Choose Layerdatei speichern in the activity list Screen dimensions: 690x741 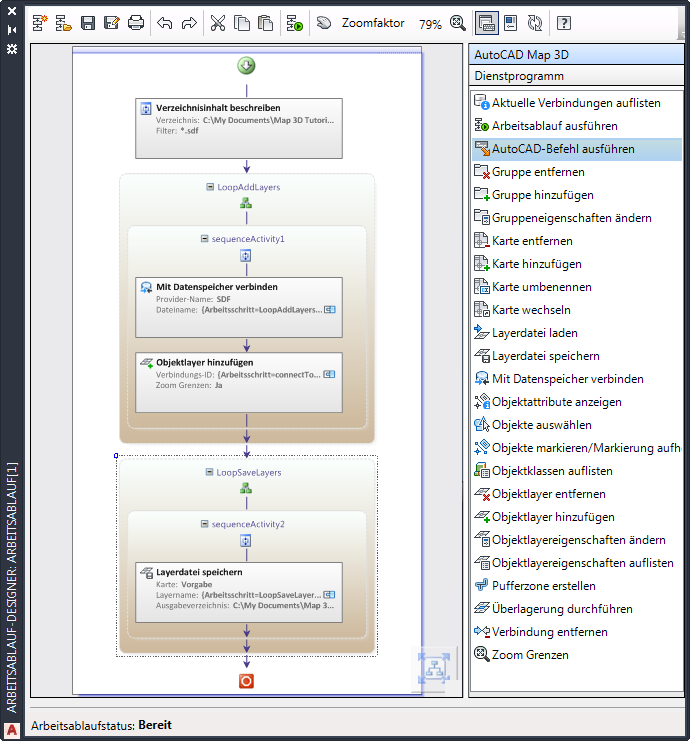tap(577, 356)
